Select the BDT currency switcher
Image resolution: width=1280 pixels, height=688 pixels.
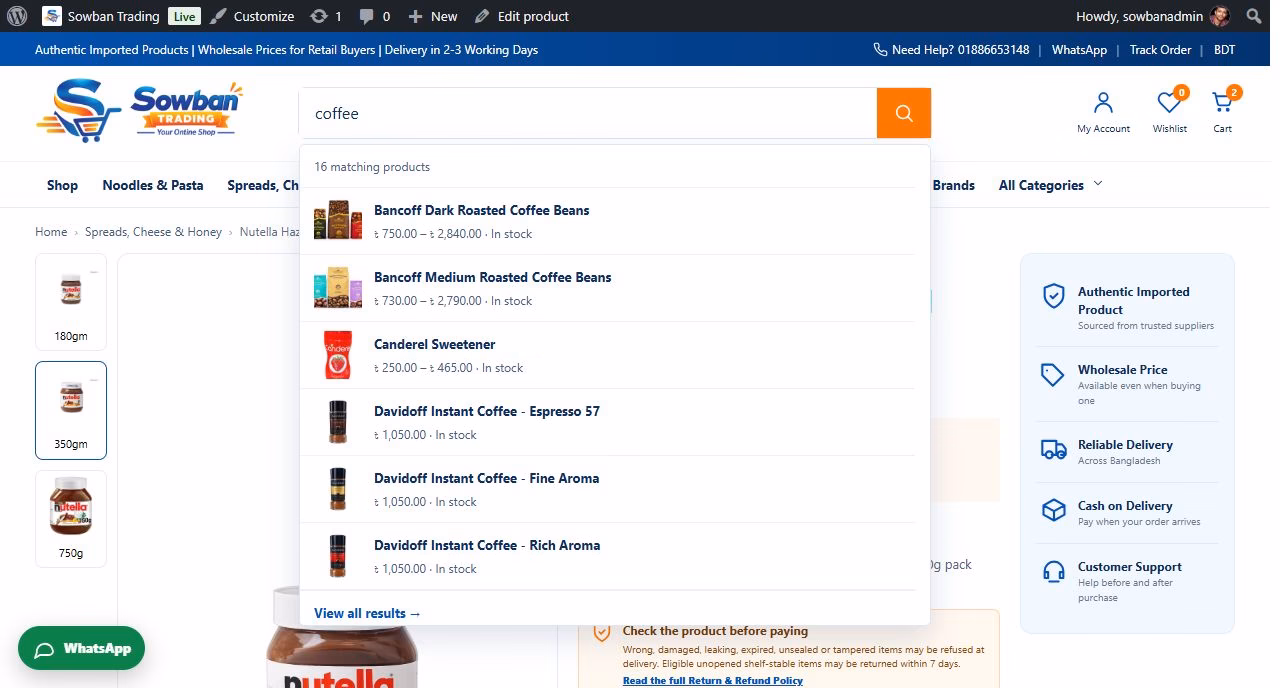pos(1224,49)
